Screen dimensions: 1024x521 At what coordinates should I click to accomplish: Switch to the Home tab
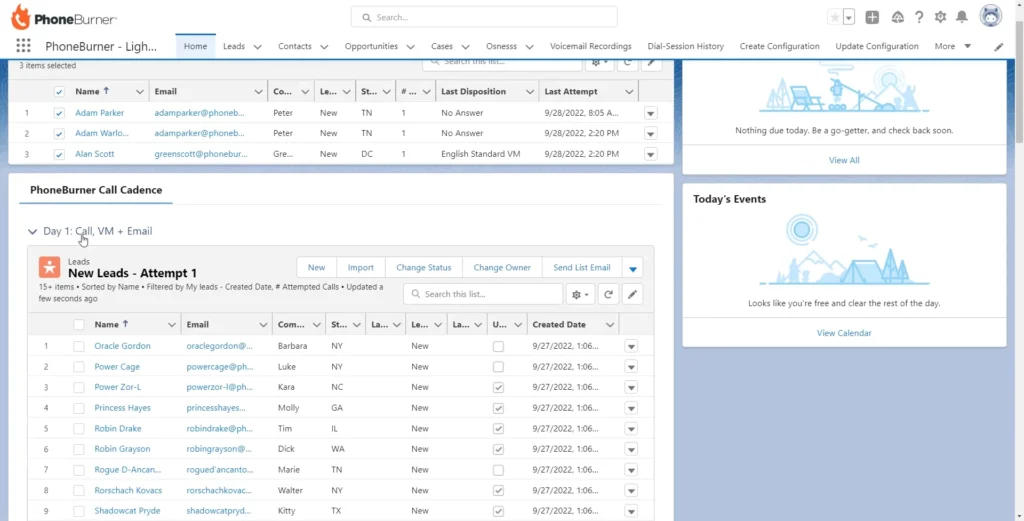(195, 46)
